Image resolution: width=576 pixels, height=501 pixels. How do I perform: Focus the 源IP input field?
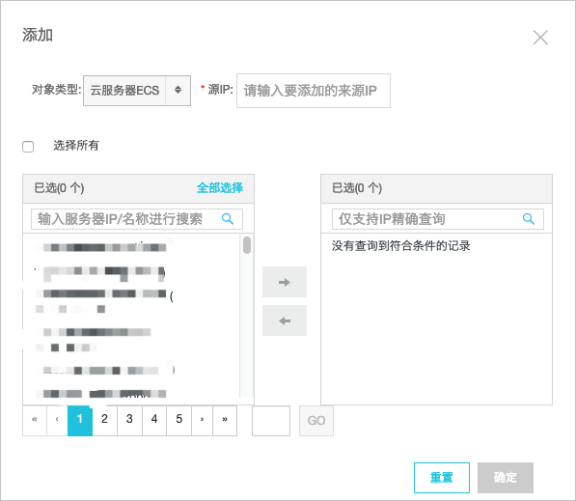click(313, 90)
